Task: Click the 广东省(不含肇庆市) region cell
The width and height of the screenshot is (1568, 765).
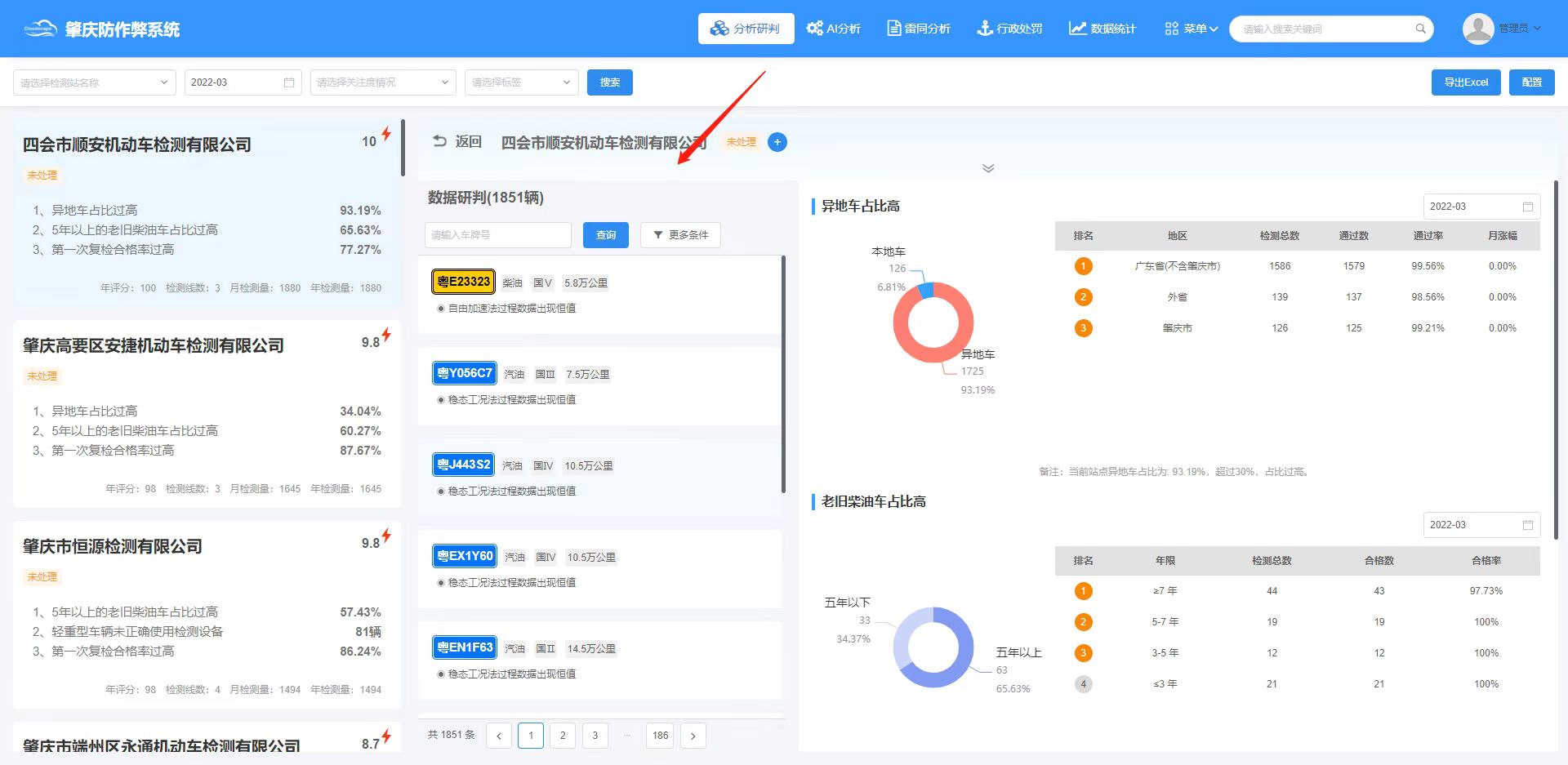Action: click(x=1177, y=266)
